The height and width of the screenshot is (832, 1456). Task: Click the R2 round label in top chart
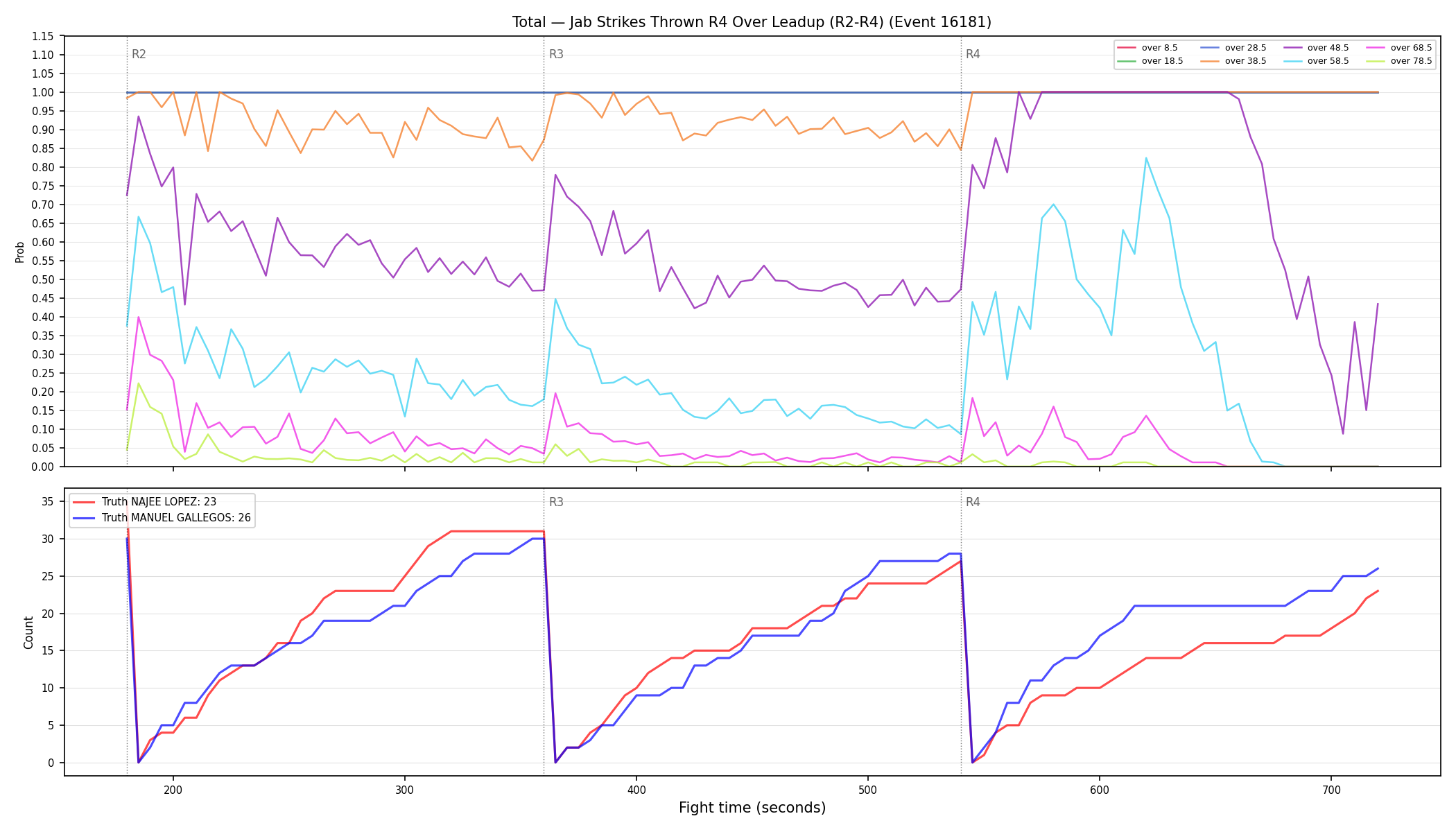(139, 54)
